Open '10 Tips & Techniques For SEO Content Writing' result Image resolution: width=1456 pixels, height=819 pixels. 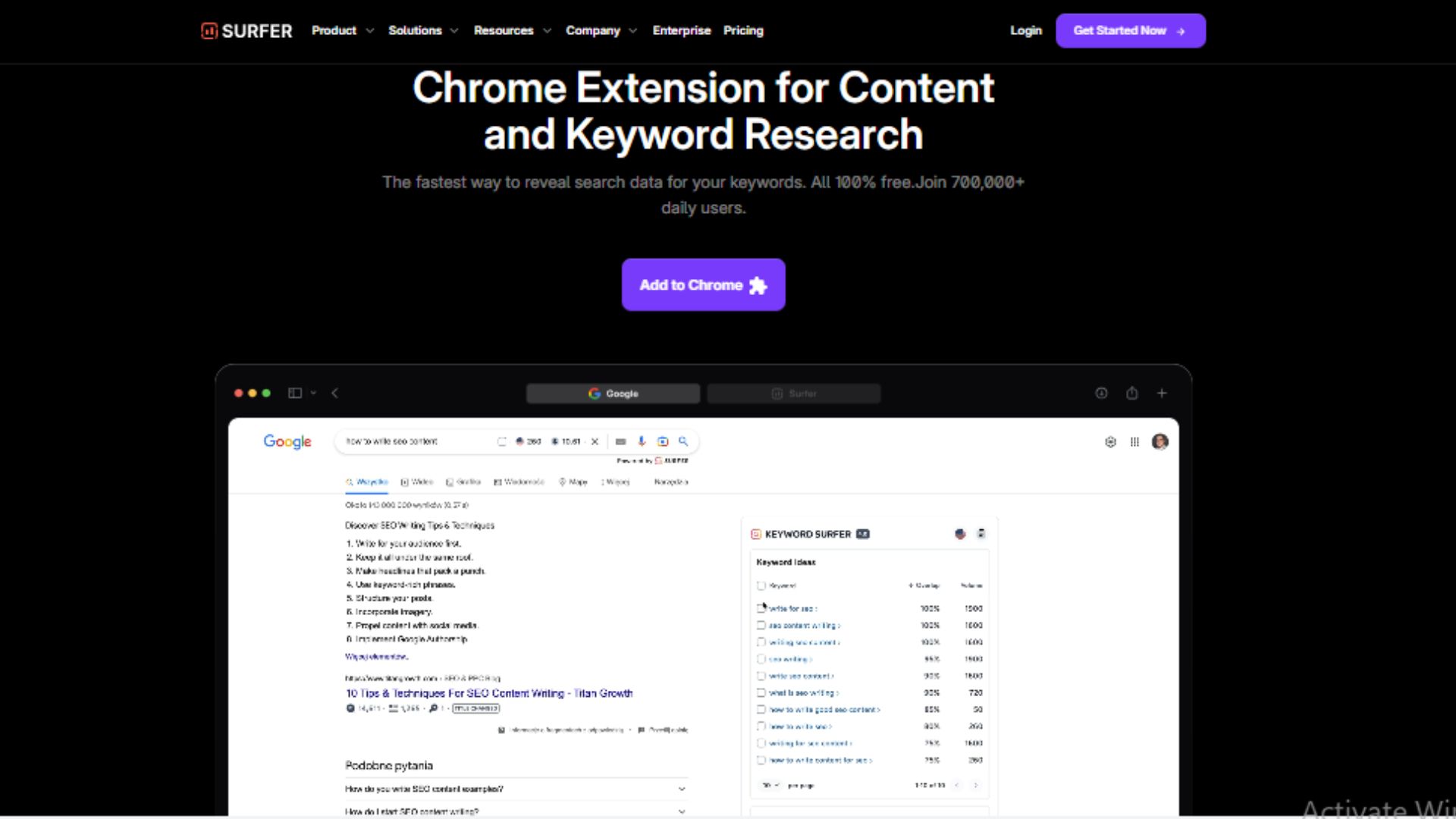[489, 693]
